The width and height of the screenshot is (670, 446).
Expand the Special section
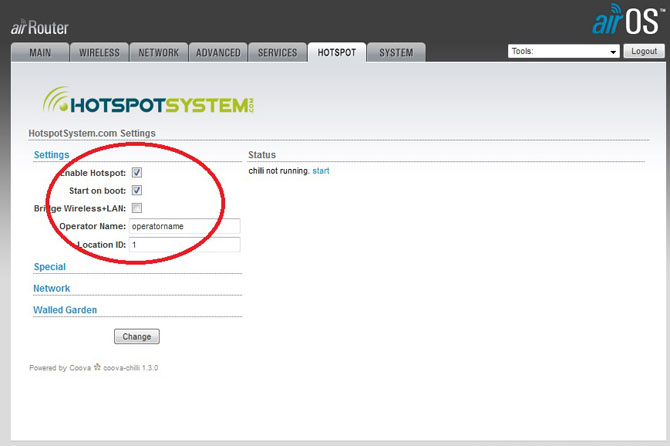click(x=50, y=267)
